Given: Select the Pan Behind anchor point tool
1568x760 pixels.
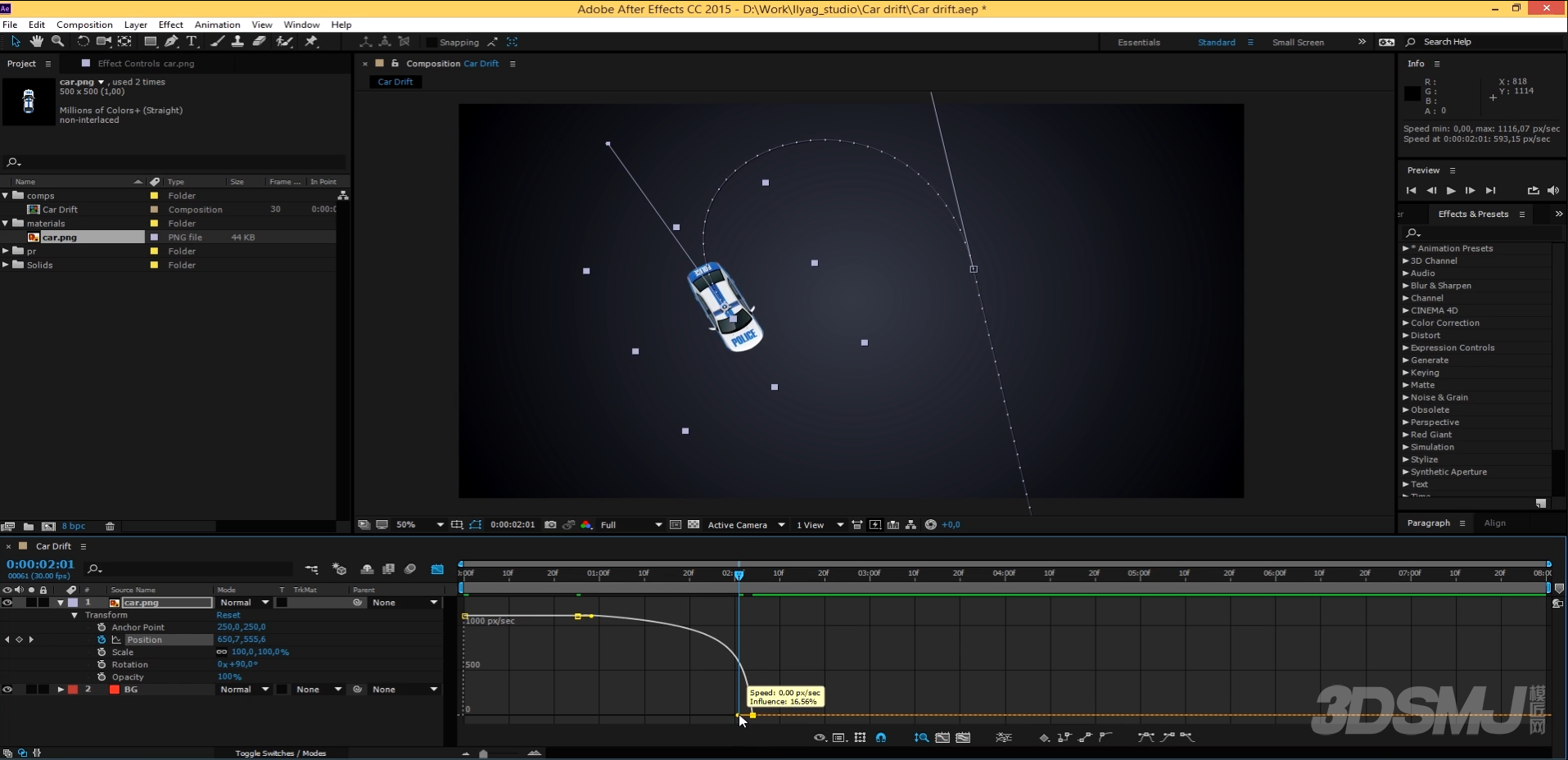Looking at the screenshot, I should click(124, 41).
